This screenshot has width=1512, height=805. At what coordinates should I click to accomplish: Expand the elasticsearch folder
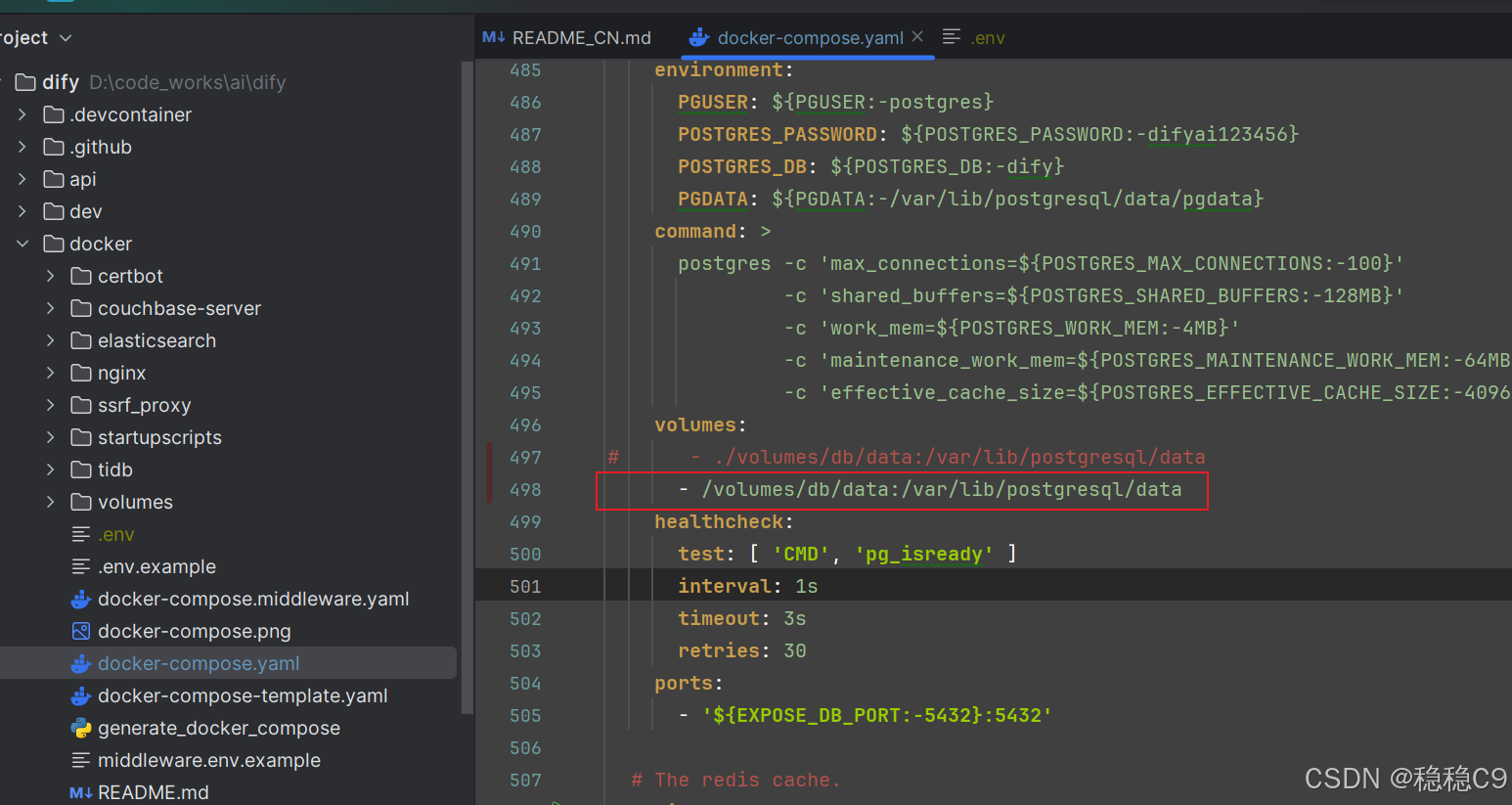pyautogui.click(x=51, y=340)
